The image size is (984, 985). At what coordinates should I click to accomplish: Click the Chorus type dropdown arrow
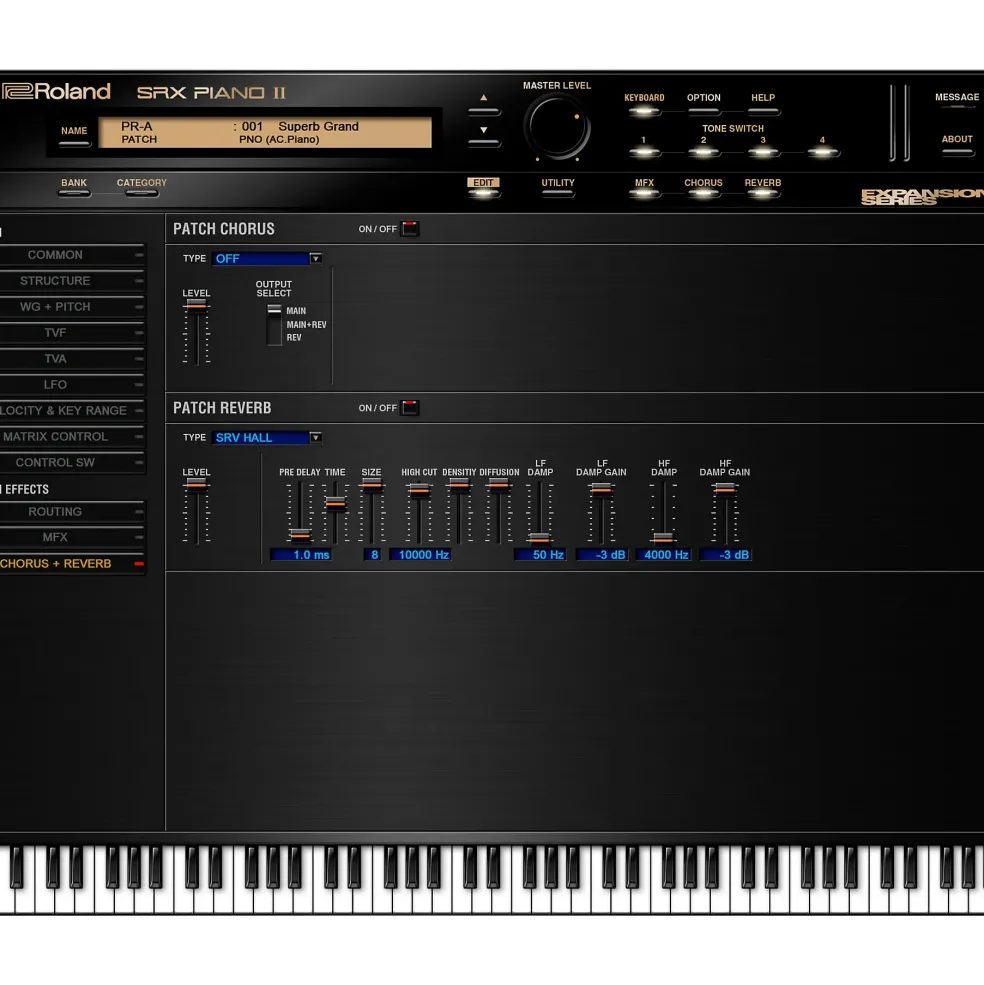click(315, 258)
